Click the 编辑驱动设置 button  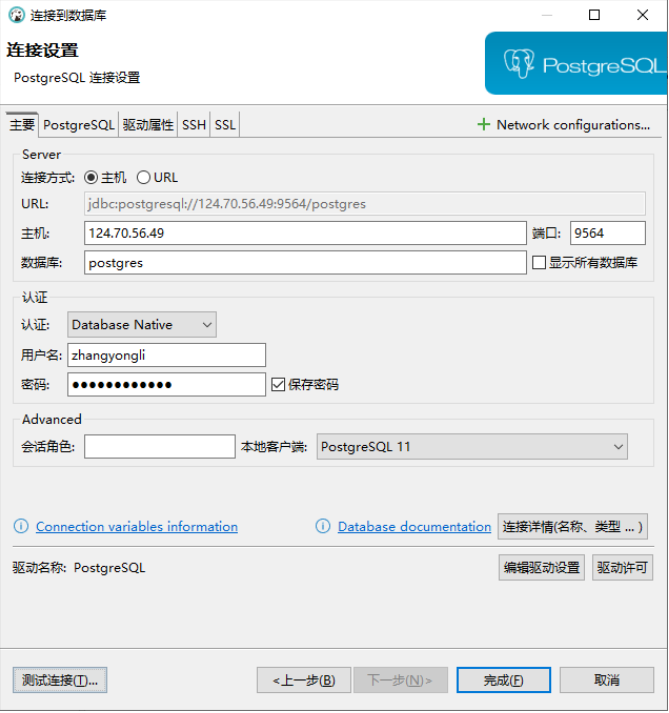coord(542,568)
